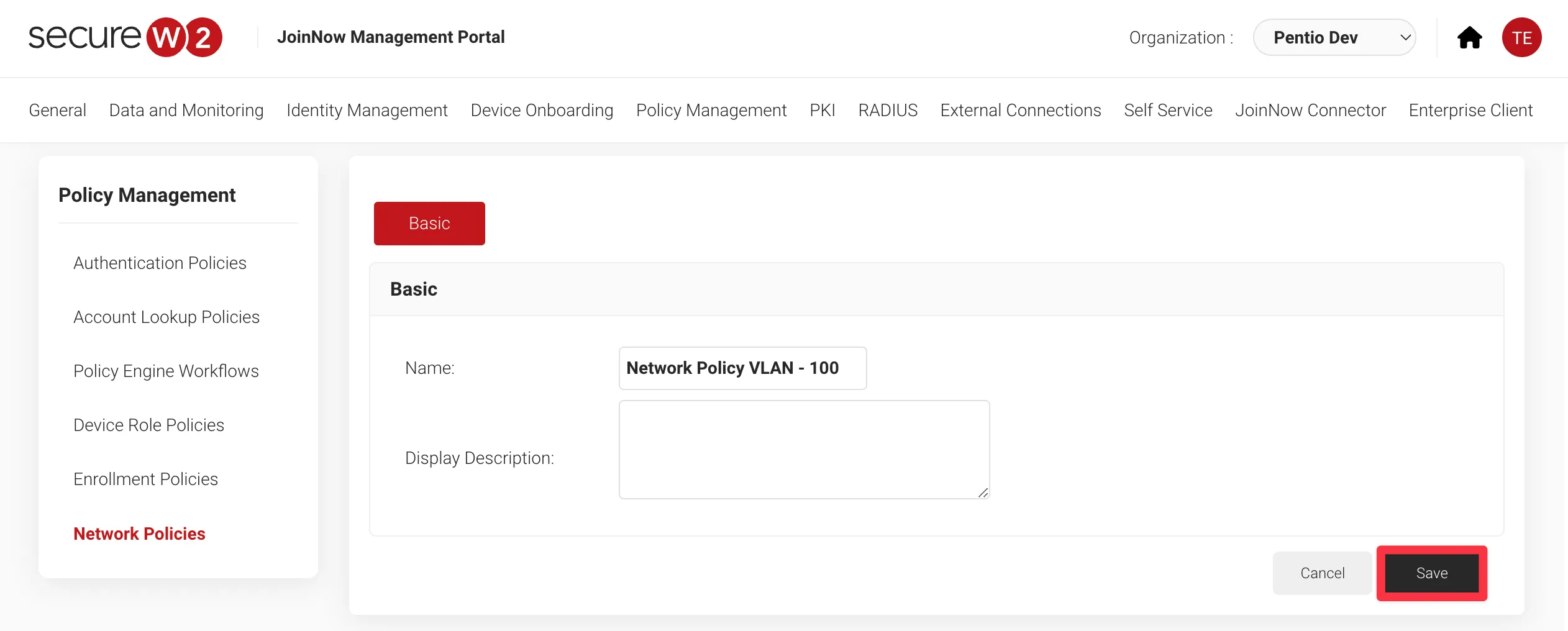Click the Policy Management sidebar heading
1568x631 pixels.
click(x=147, y=195)
